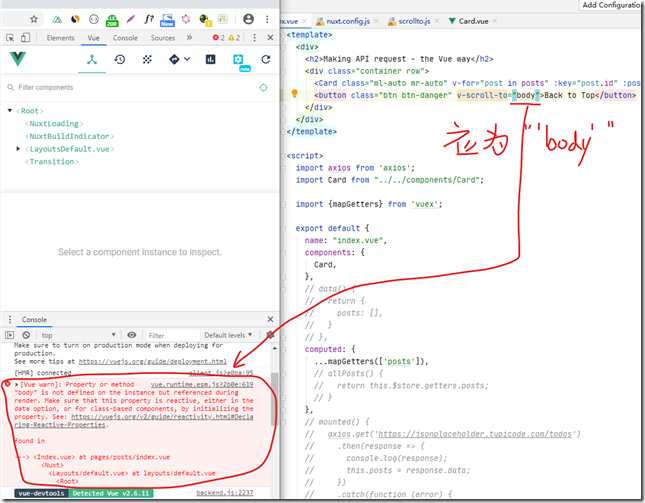Open the Performance chart icon

(x=211, y=60)
